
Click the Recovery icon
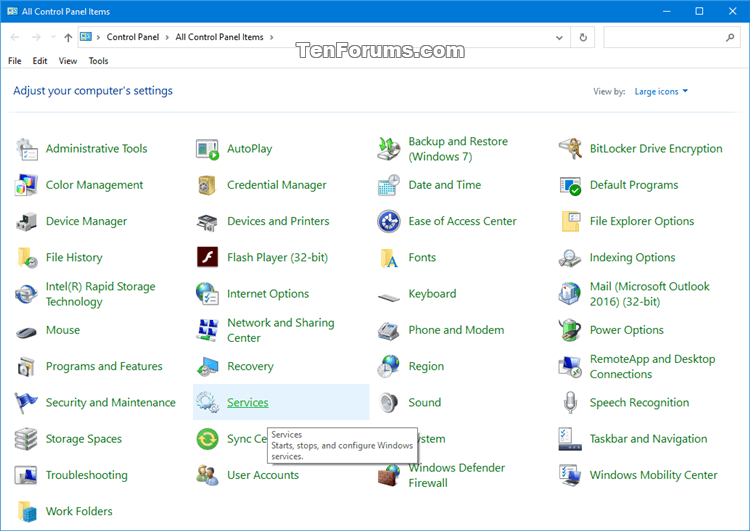(x=208, y=367)
